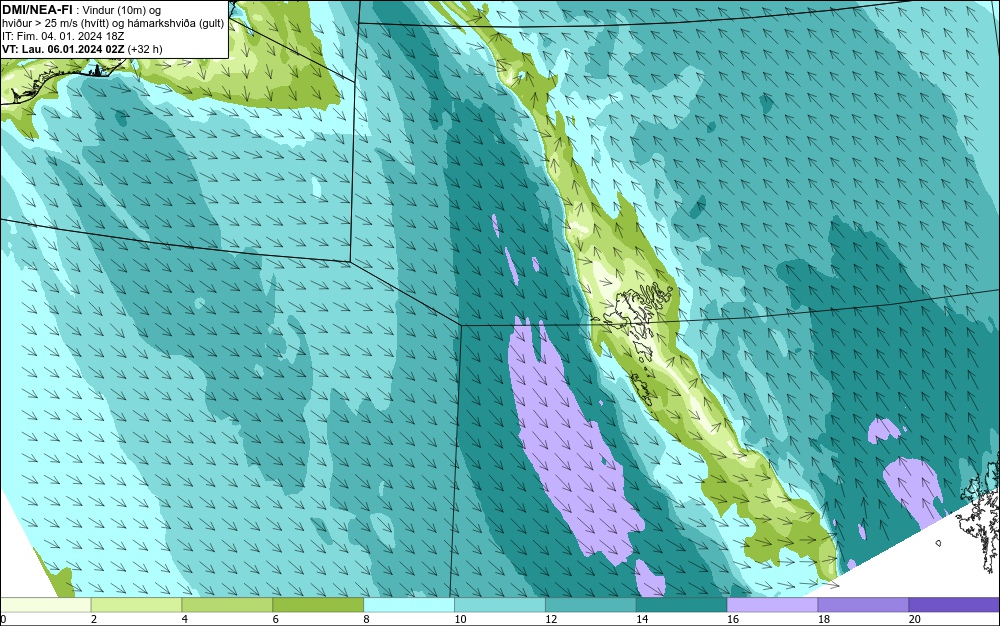Click the 2–4 m/s light green legend swatch
1000x626 pixels.
136,604
